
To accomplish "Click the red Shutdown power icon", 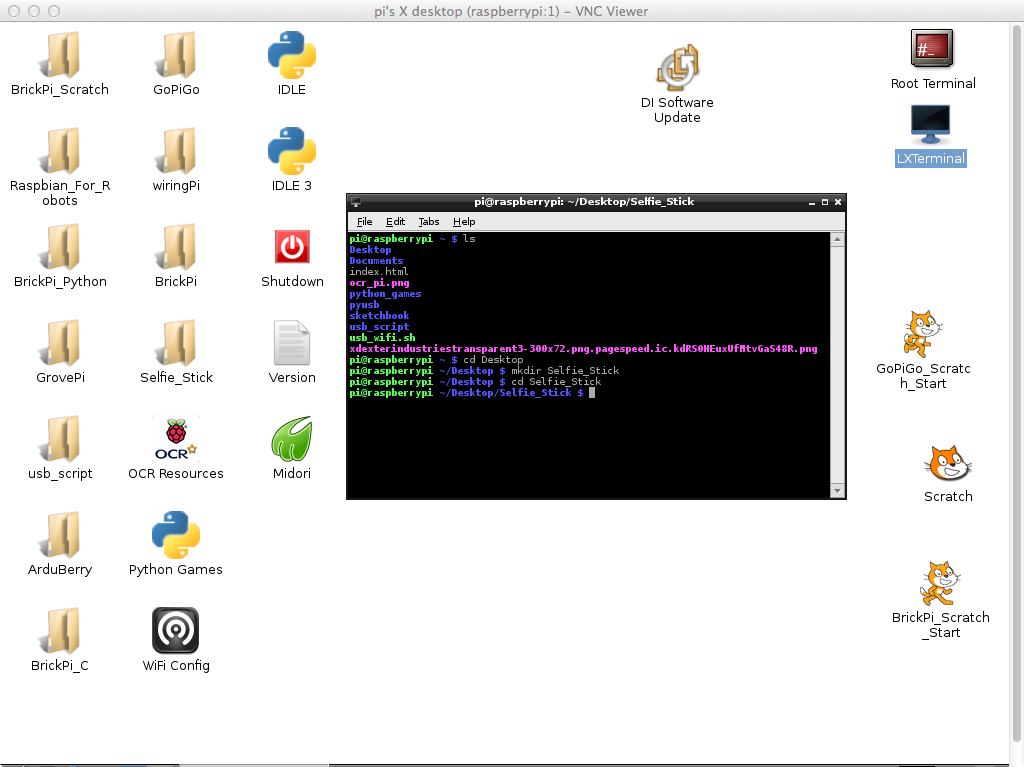I will pyautogui.click(x=292, y=247).
